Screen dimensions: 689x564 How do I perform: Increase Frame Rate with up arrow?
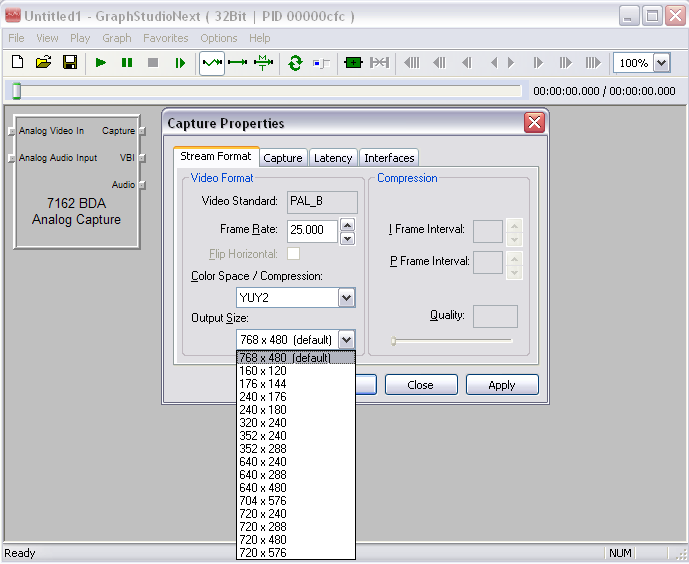click(348, 225)
